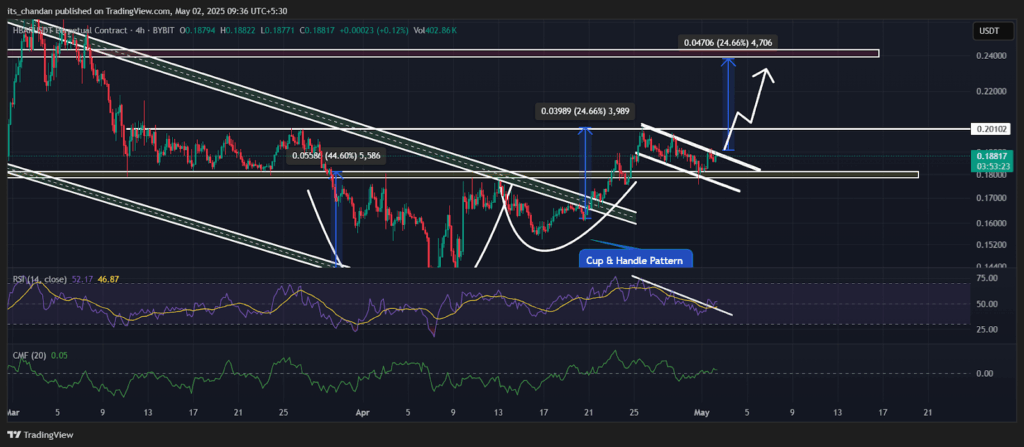Click the 'RSI (14, close)' indicator title
Image resolution: width=1024 pixels, height=447 pixels.
click(x=39, y=279)
